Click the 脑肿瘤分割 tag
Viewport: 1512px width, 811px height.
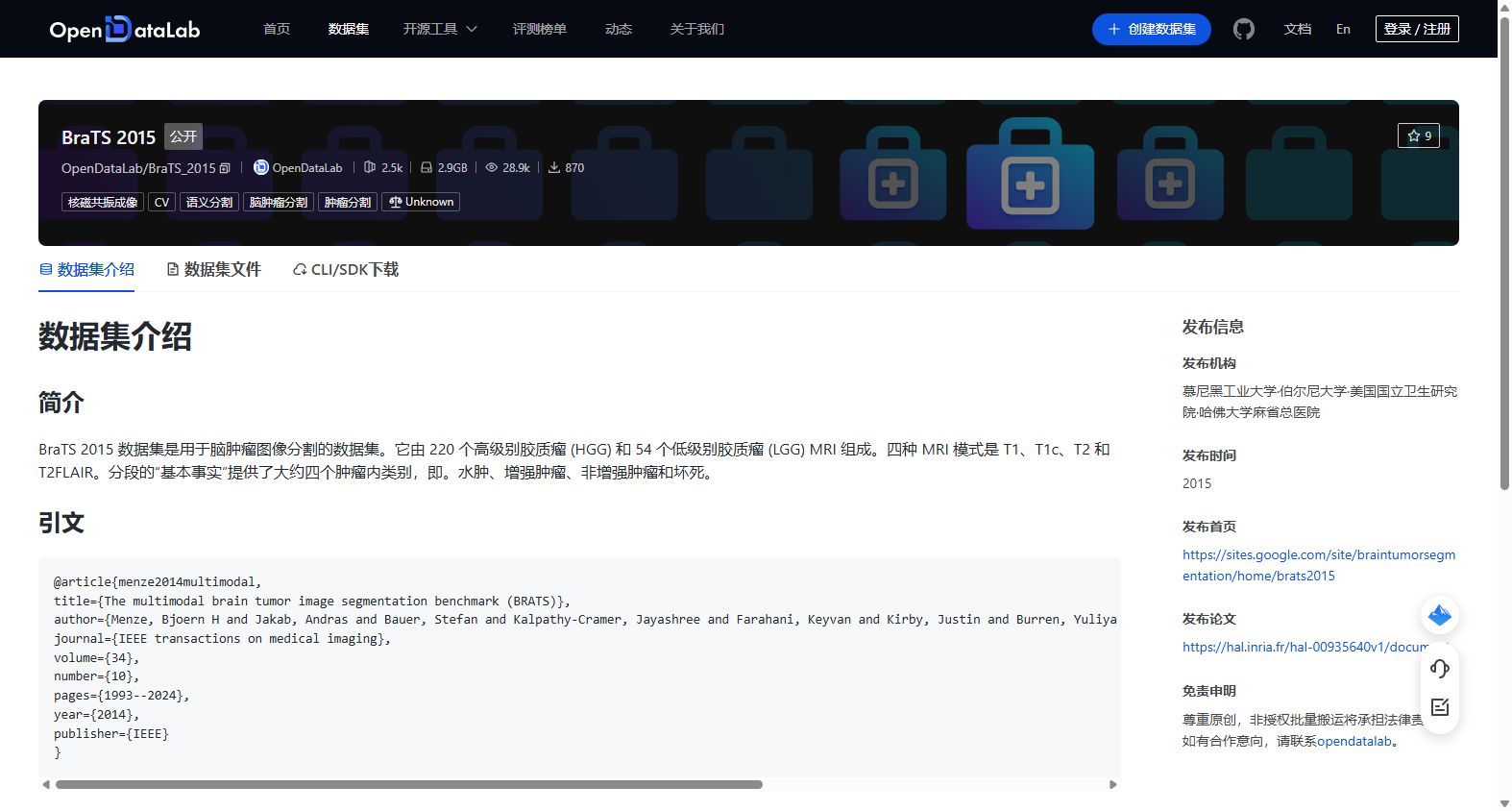coord(279,202)
